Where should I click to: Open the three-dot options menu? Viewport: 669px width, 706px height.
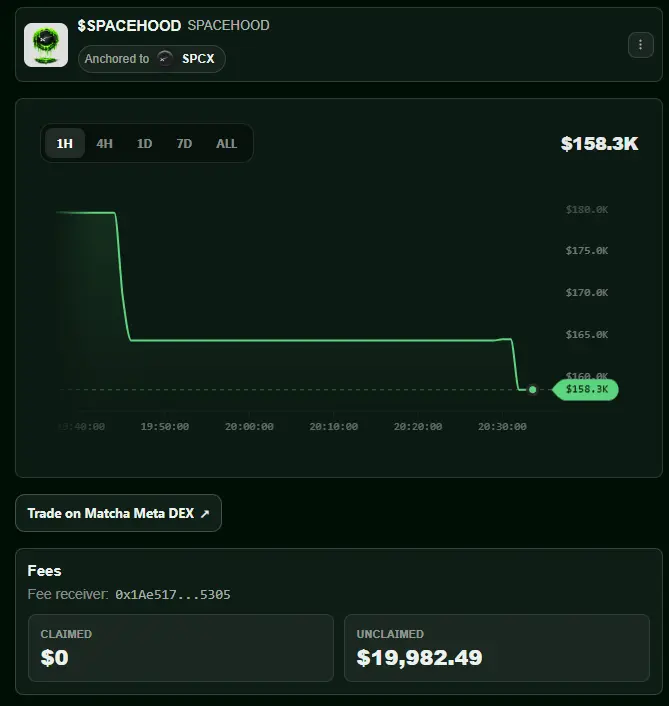point(640,45)
